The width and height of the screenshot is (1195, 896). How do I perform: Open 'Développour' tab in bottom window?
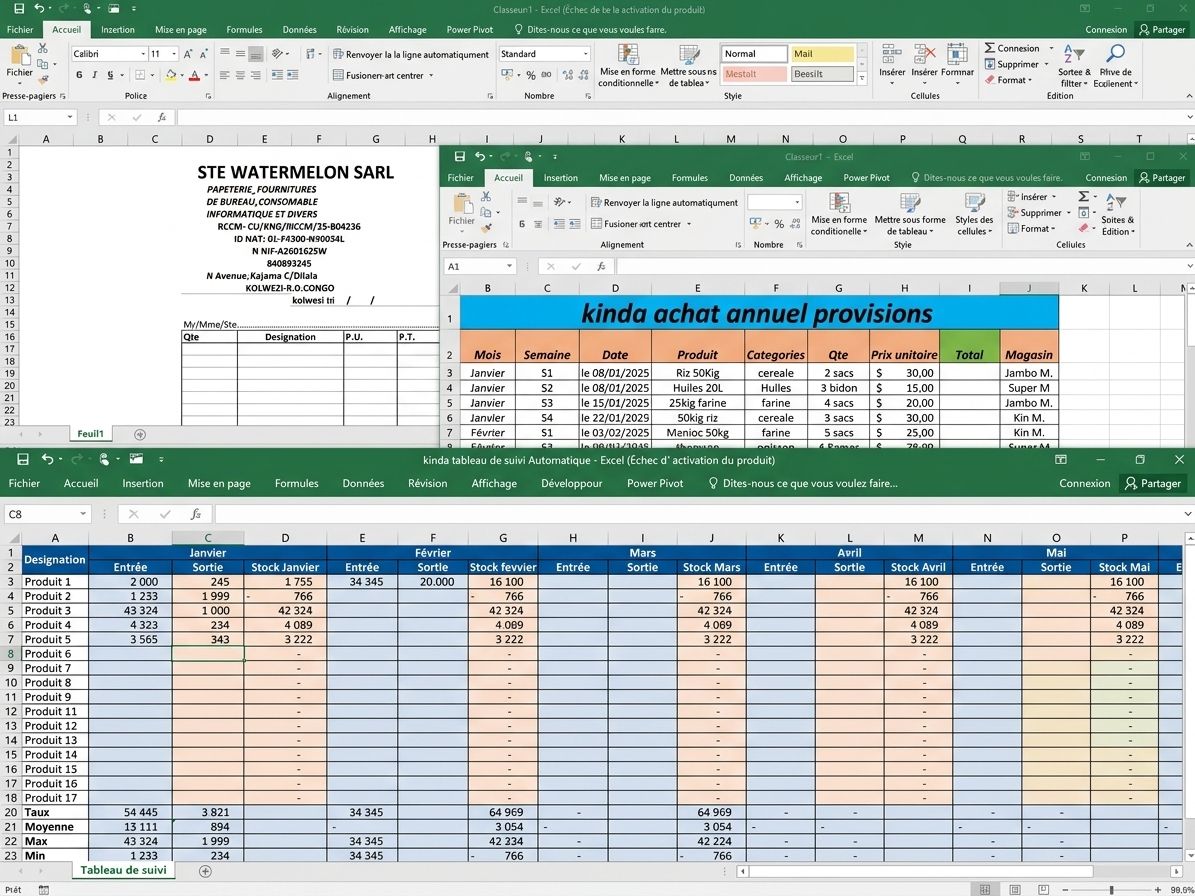(x=572, y=483)
